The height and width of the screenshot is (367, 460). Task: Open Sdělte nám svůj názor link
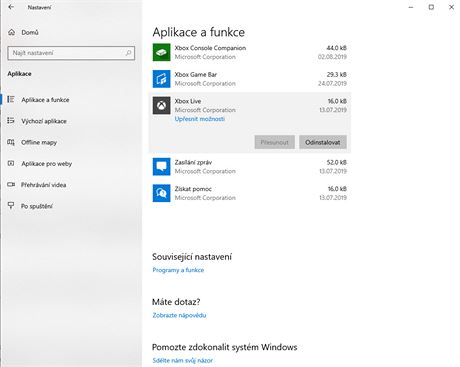182,360
